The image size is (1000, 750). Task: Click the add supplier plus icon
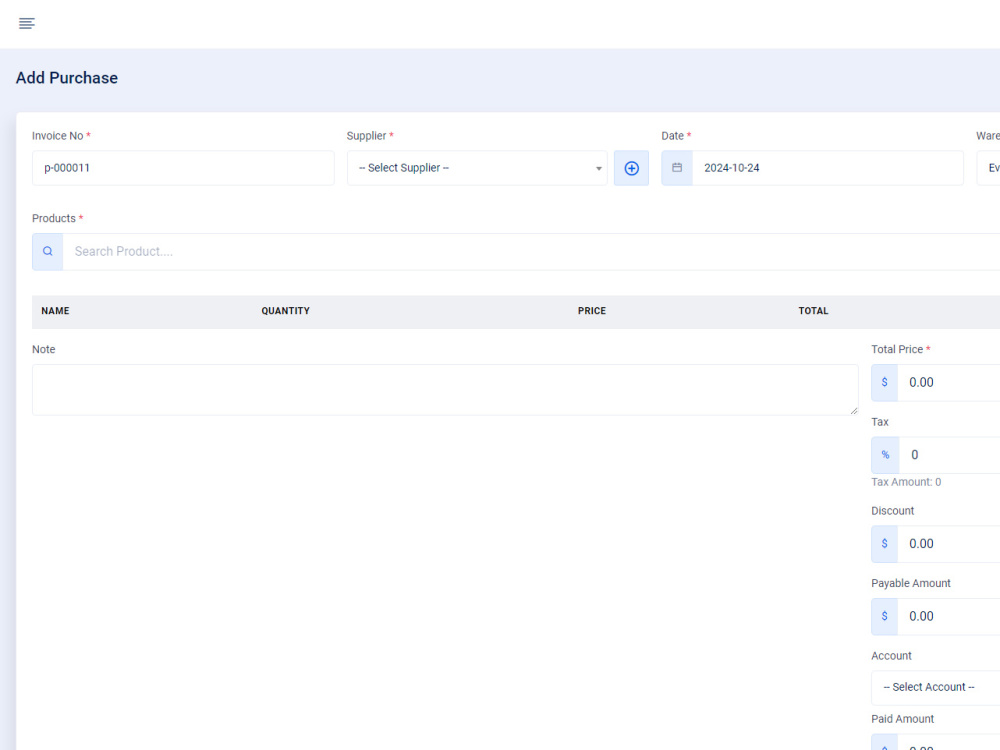631,168
